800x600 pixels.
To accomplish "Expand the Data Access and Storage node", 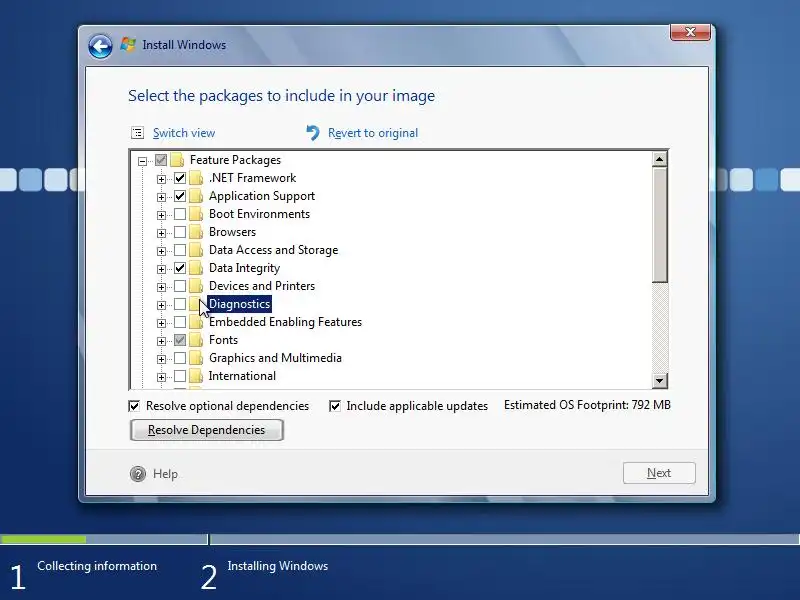I will 161,251.
